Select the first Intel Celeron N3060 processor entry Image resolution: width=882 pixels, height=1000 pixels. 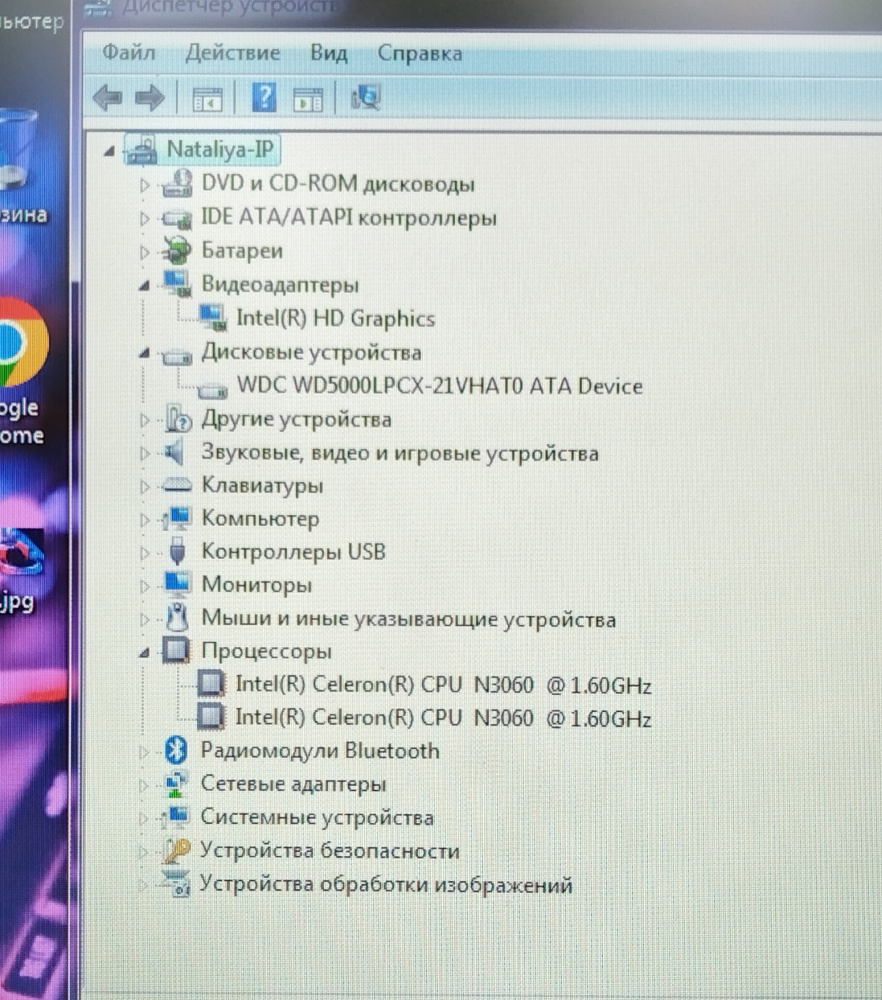(443, 686)
